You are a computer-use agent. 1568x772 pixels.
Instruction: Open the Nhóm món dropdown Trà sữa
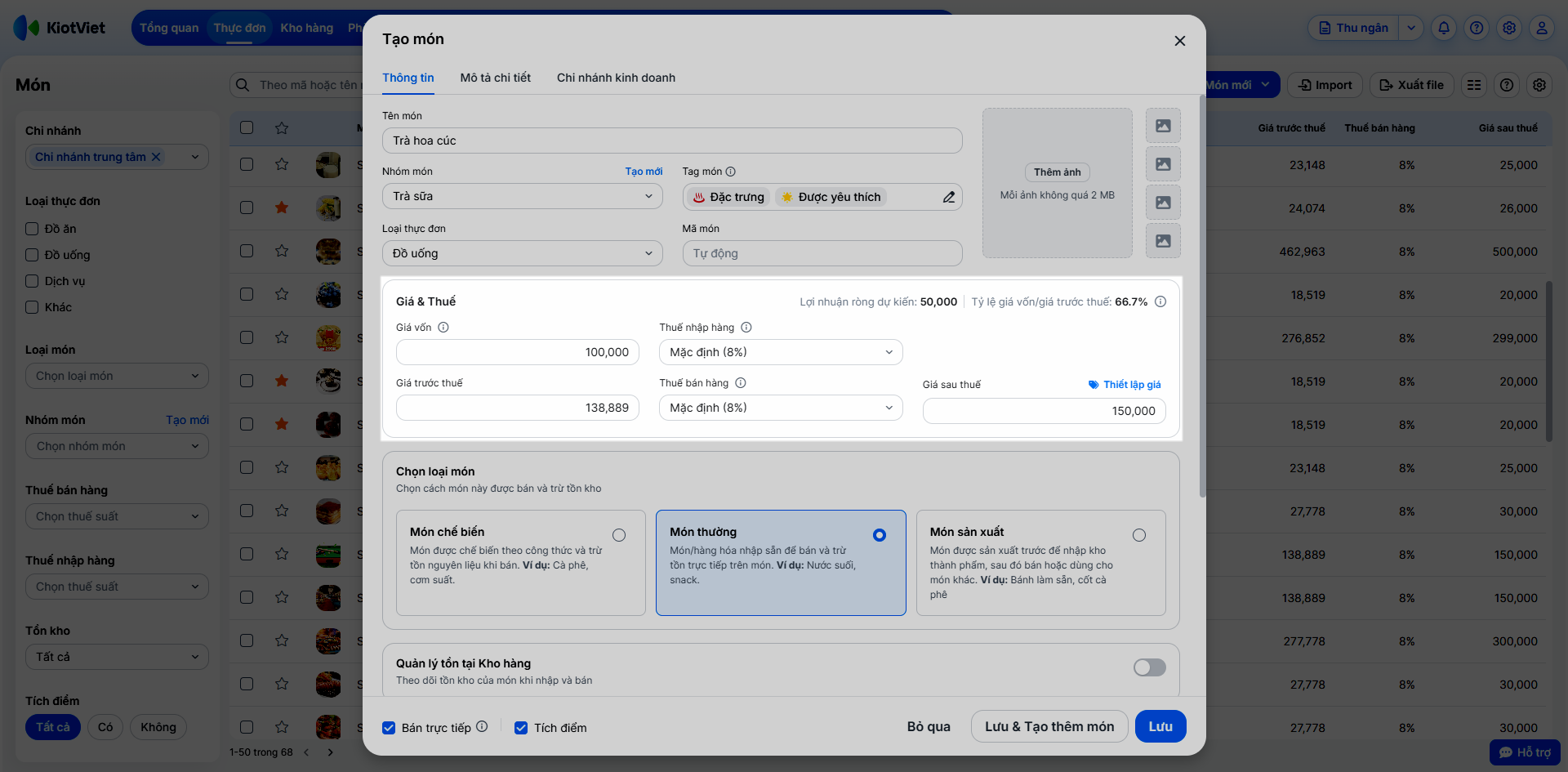(522, 196)
